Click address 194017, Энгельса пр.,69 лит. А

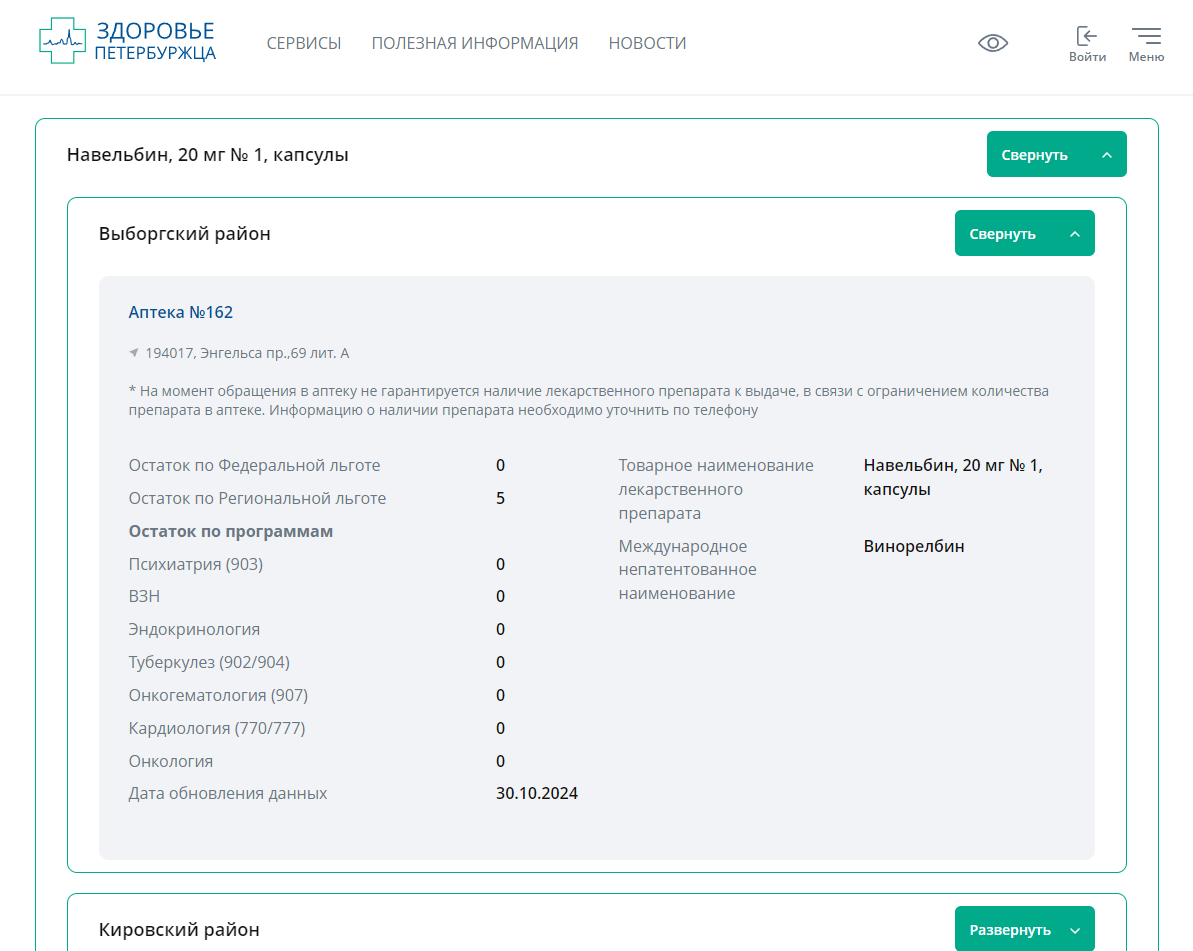pos(247,353)
